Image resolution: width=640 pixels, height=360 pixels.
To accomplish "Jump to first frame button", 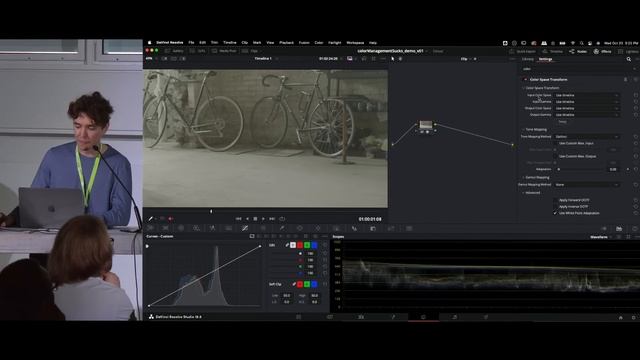I will 238,219.
